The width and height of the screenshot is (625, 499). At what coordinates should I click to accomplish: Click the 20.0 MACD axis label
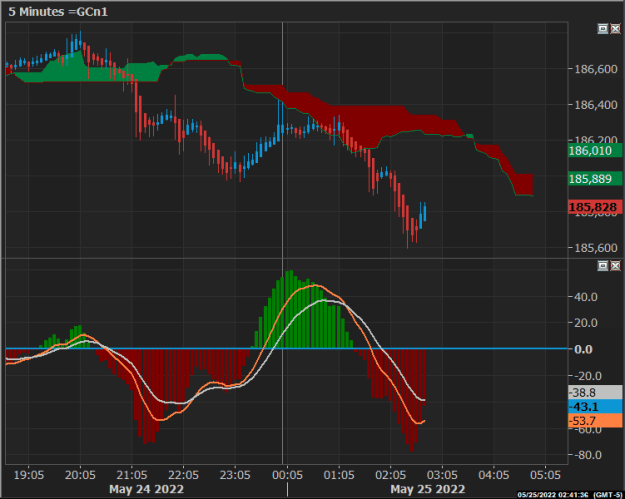click(x=586, y=323)
